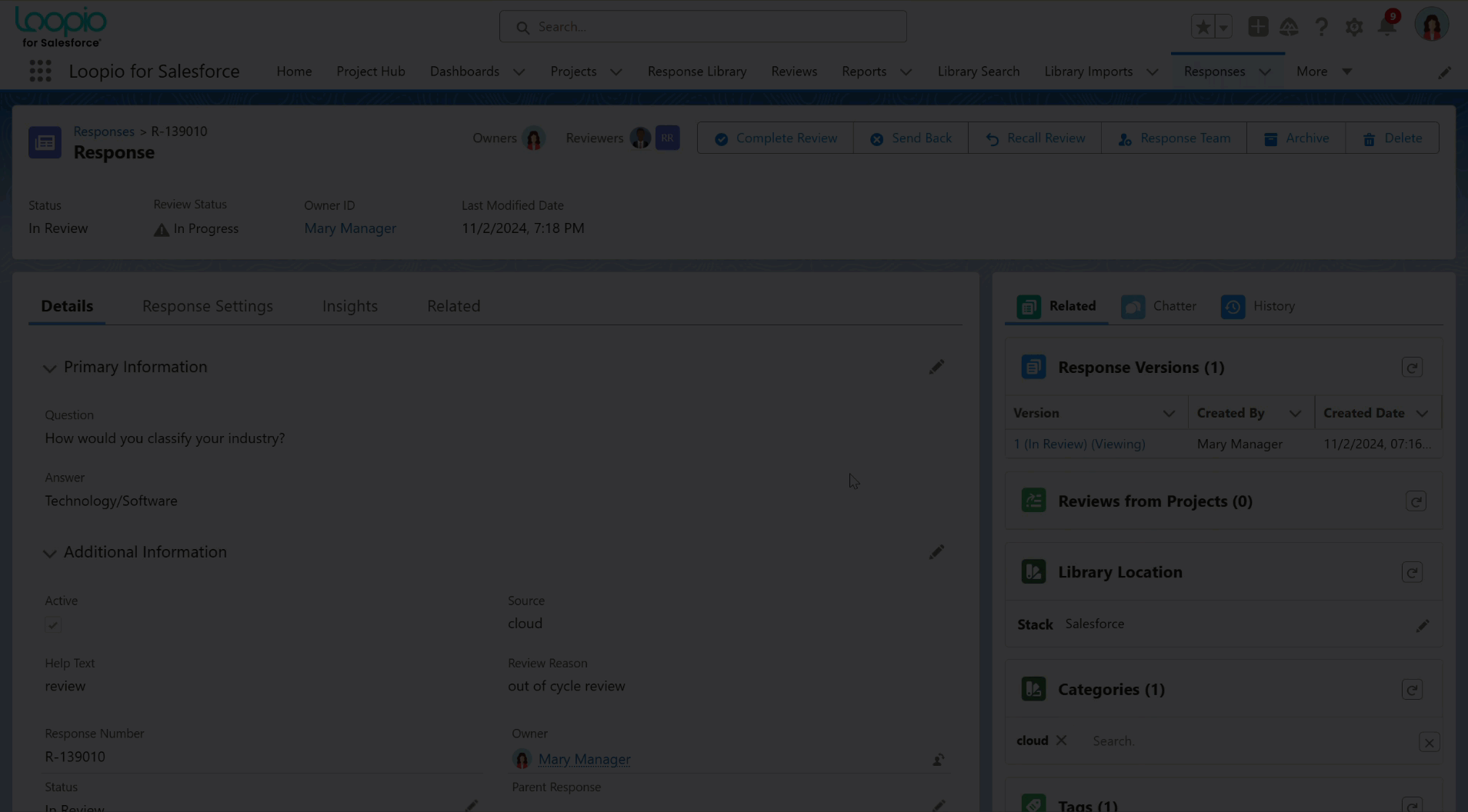Click the edit navigation pencil icon
This screenshot has height=812, width=1468.
pyautogui.click(x=1444, y=72)
